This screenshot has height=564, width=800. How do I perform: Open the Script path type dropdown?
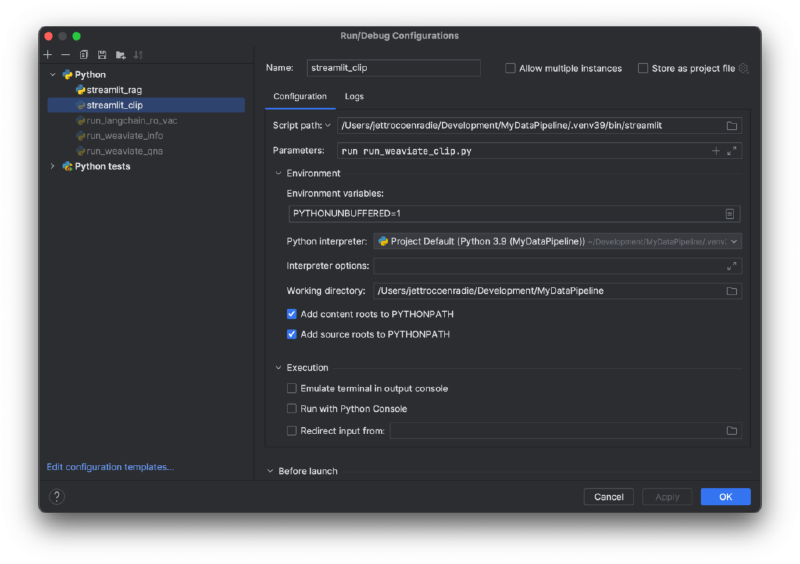click(x=328, y=126)
